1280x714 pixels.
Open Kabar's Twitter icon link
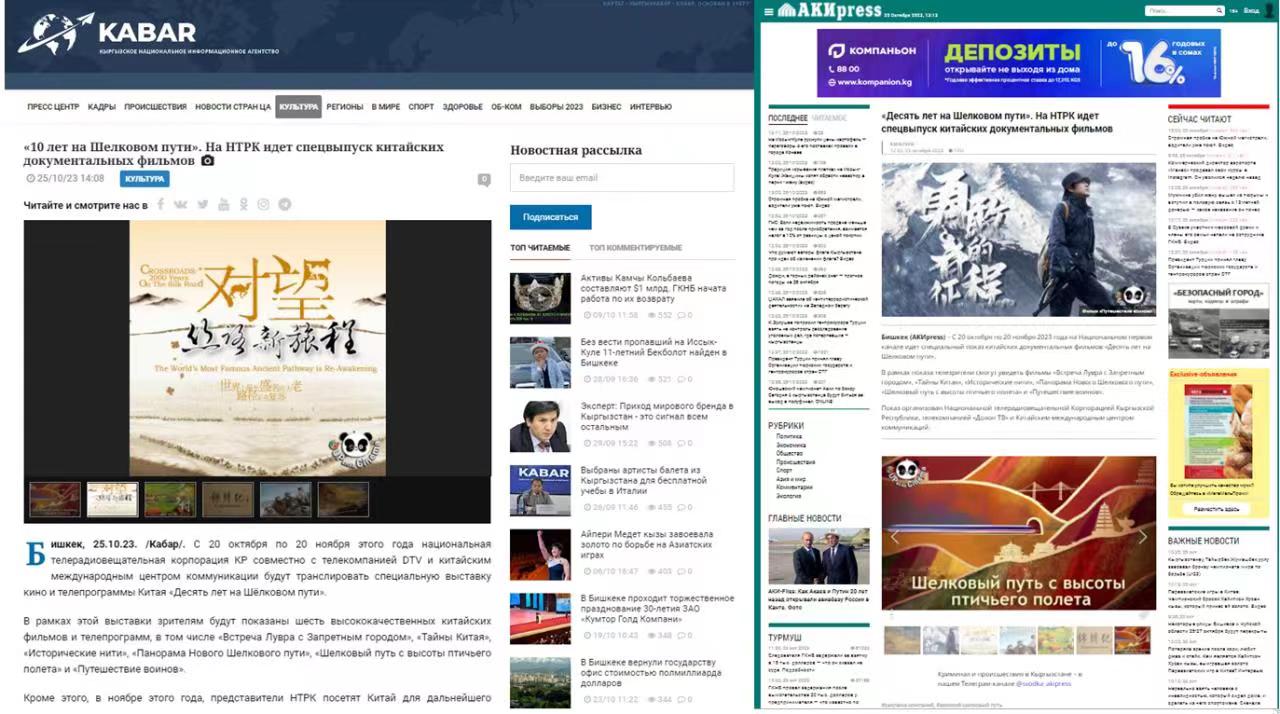[202, 205]
